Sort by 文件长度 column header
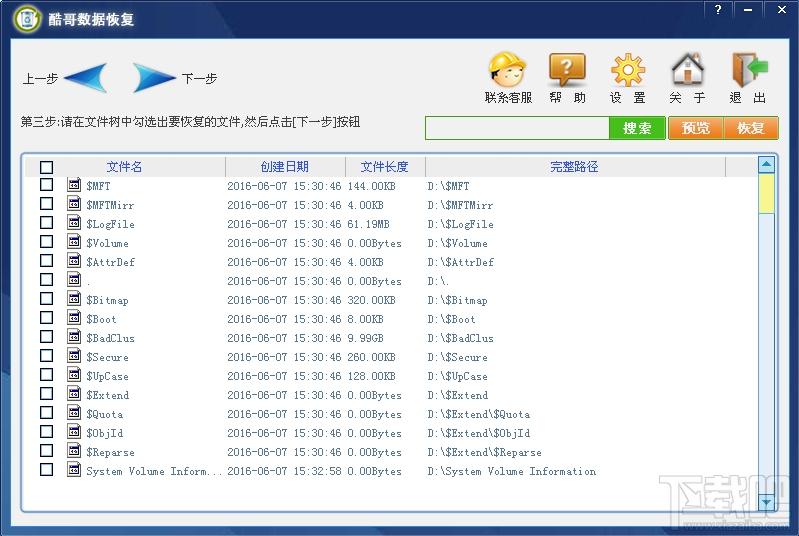The width and height of the screenshot is (799, 536). tap(385, 167)
